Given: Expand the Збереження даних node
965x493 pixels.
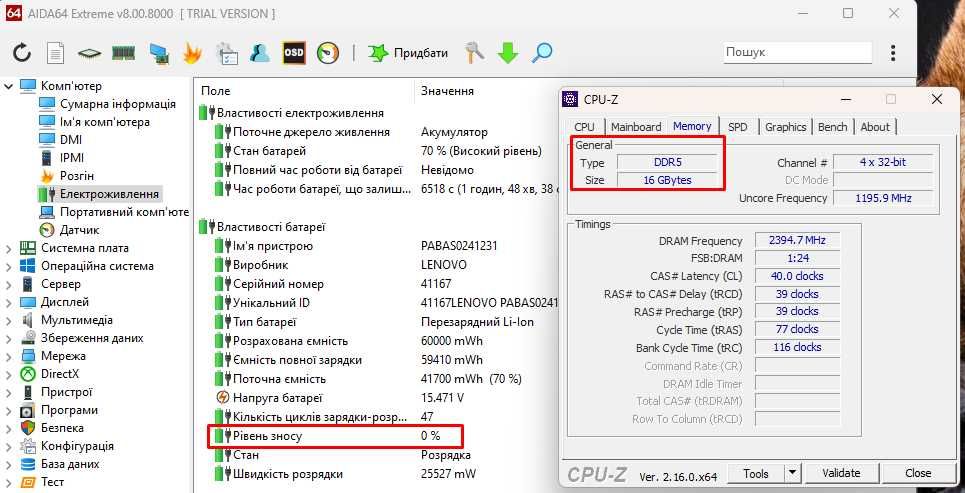Looking at the screenshot, I should point(9,339).
